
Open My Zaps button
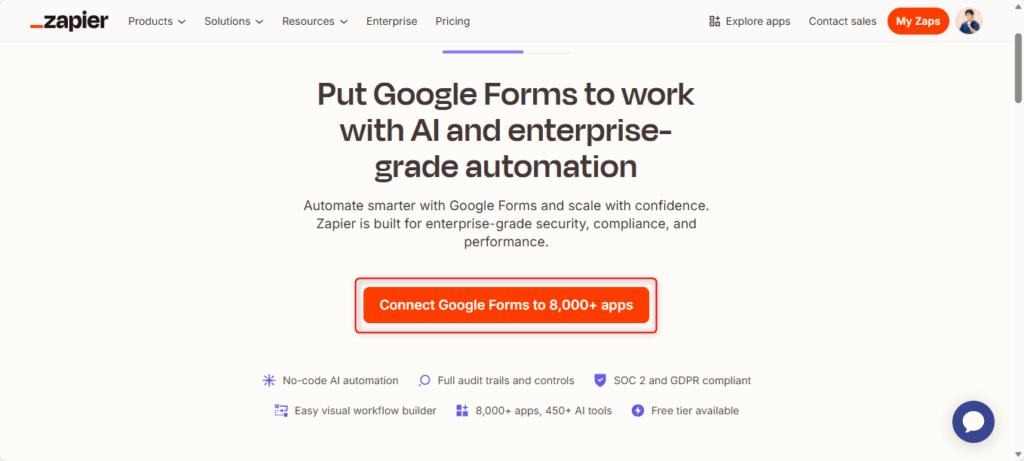[x=917, y=21]
